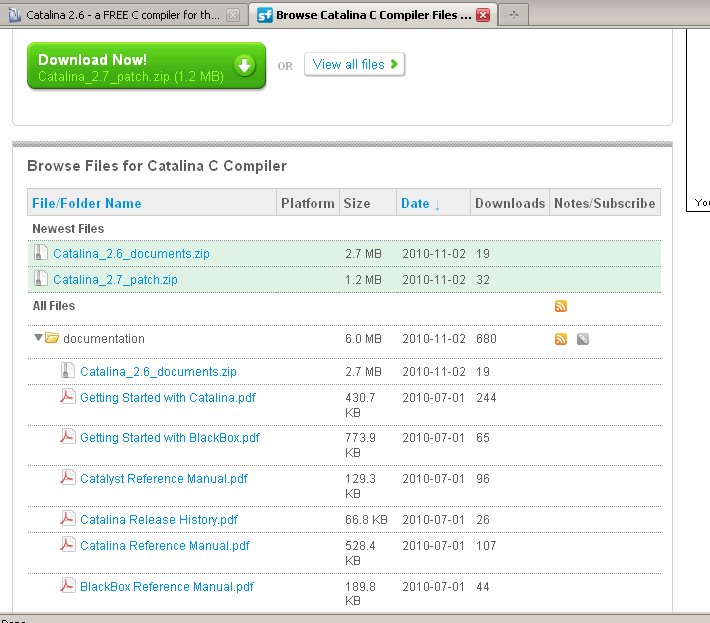710x623 pixels.
Task: Open Getting Started with BlackBox.pdf
Action: point(170,438)
